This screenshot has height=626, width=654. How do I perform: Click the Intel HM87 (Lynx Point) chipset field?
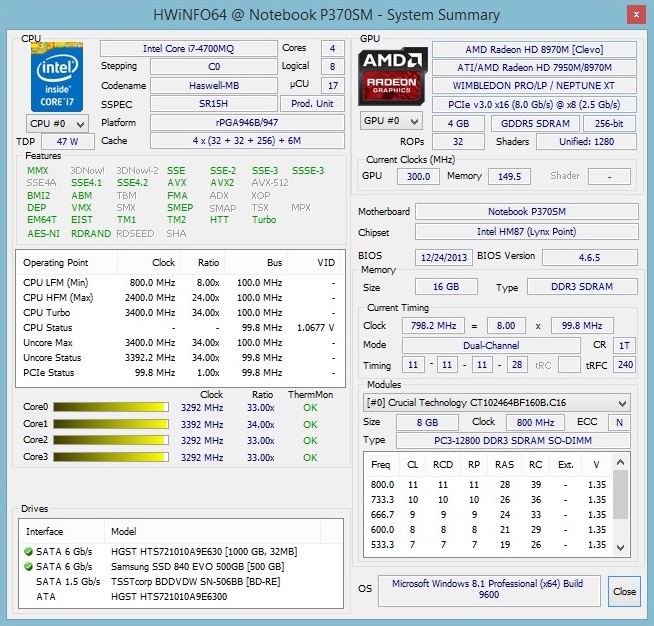click(x=527, y=231)
